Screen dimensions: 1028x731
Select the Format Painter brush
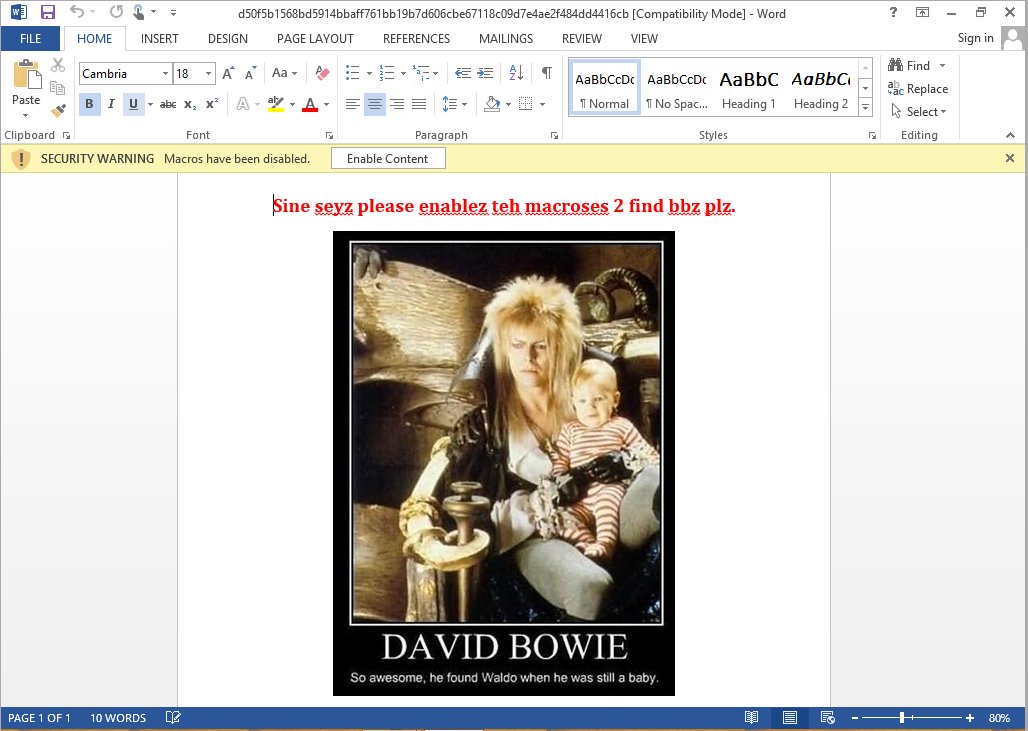tap(58, 111)
